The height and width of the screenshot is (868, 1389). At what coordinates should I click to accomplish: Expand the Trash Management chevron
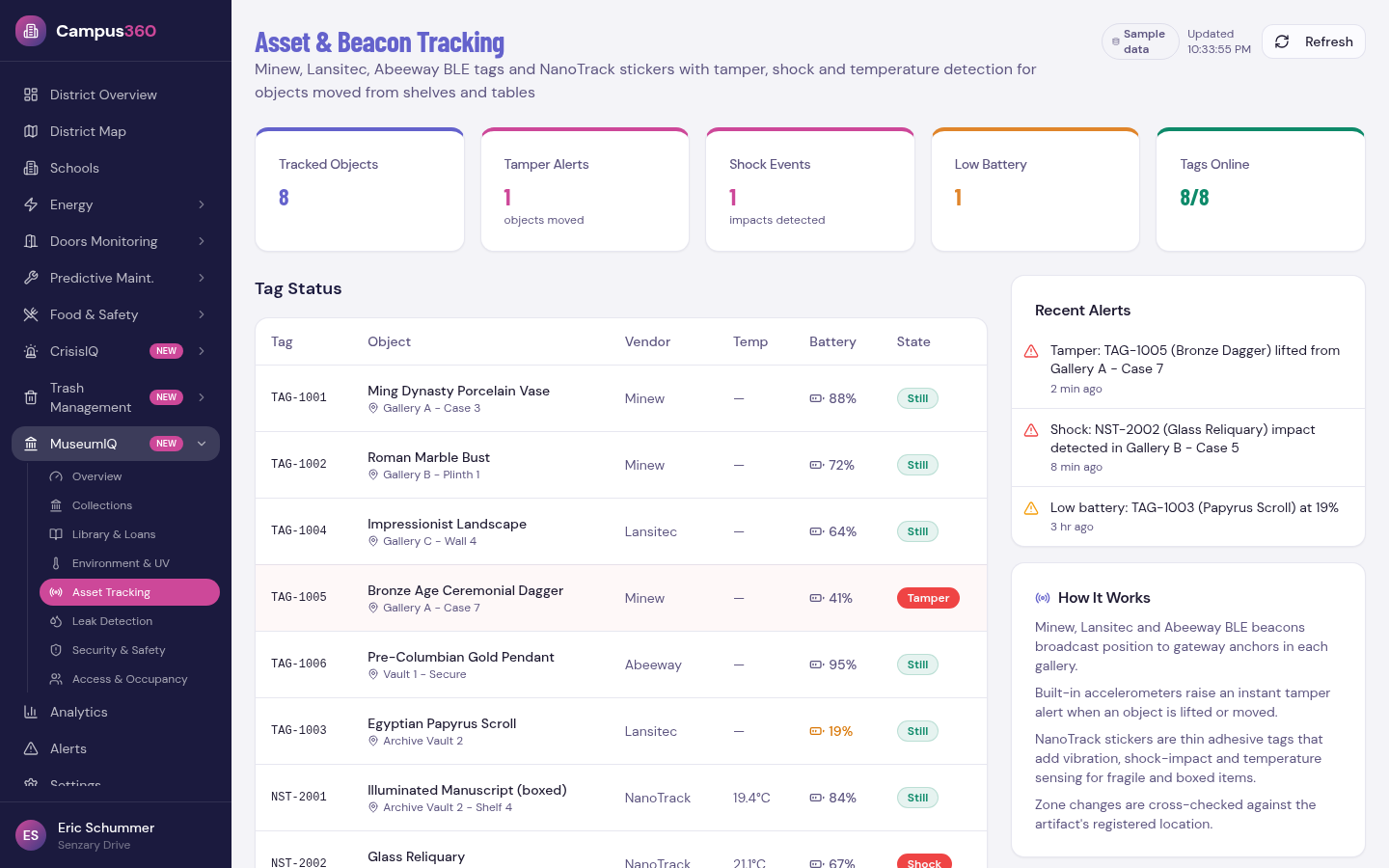pyautogui.click(x=202, y=397)
